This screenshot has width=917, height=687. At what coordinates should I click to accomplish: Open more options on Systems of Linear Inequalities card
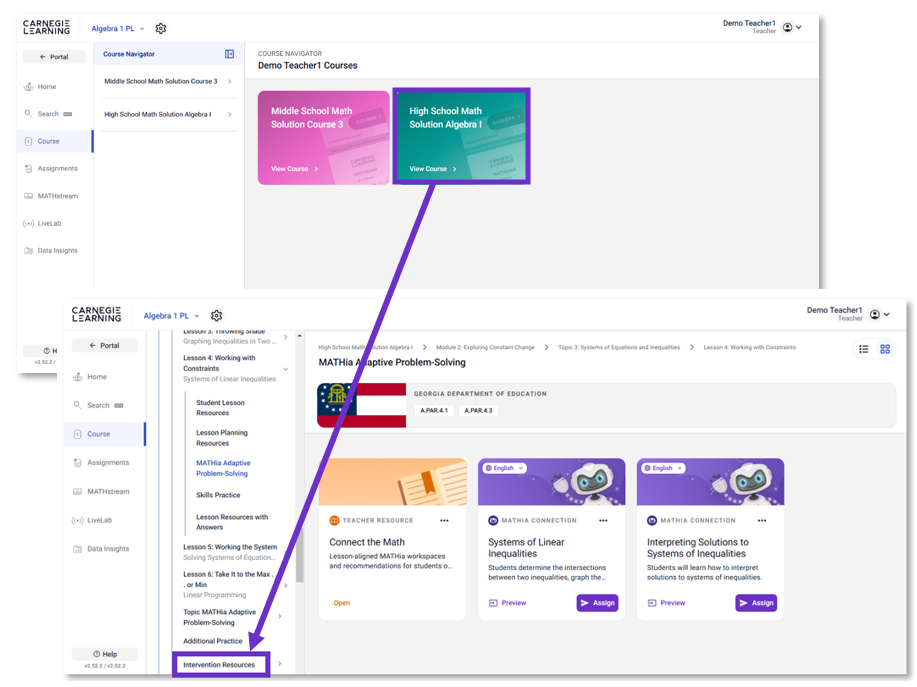pos(603,520)
